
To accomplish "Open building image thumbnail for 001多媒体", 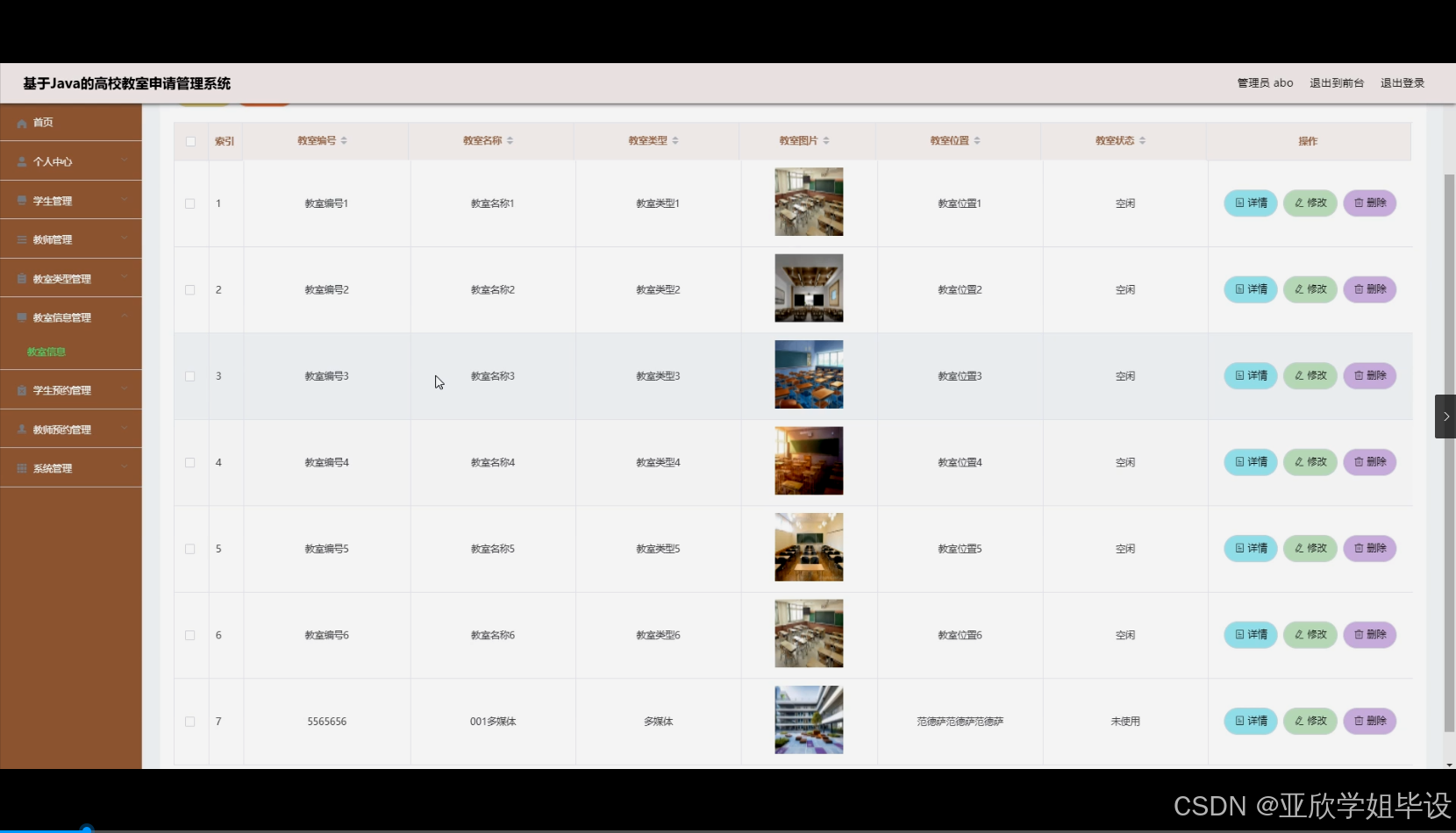I will (809, 720).
